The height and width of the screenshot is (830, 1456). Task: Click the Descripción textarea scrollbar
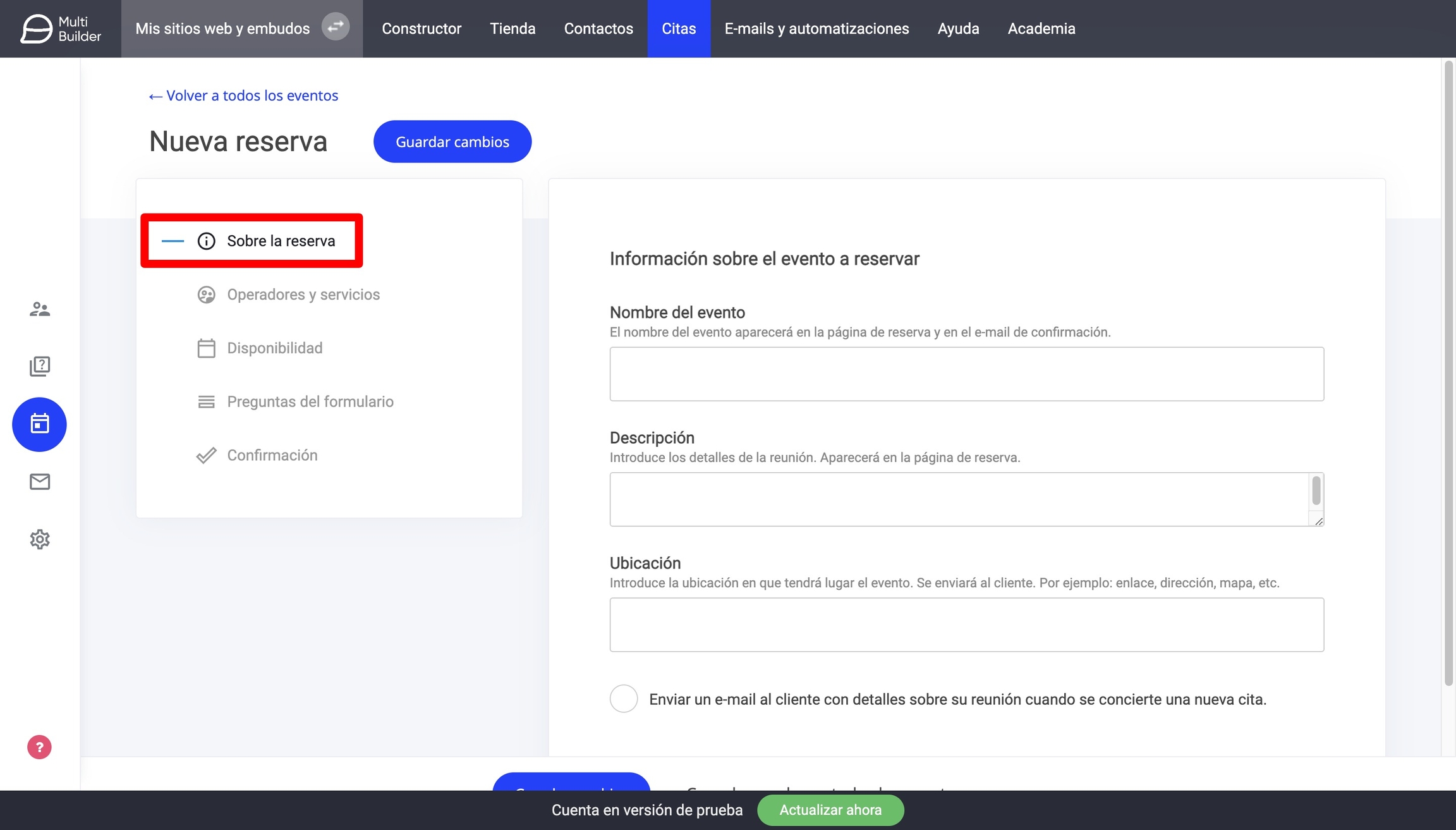tap(1316, 491)
